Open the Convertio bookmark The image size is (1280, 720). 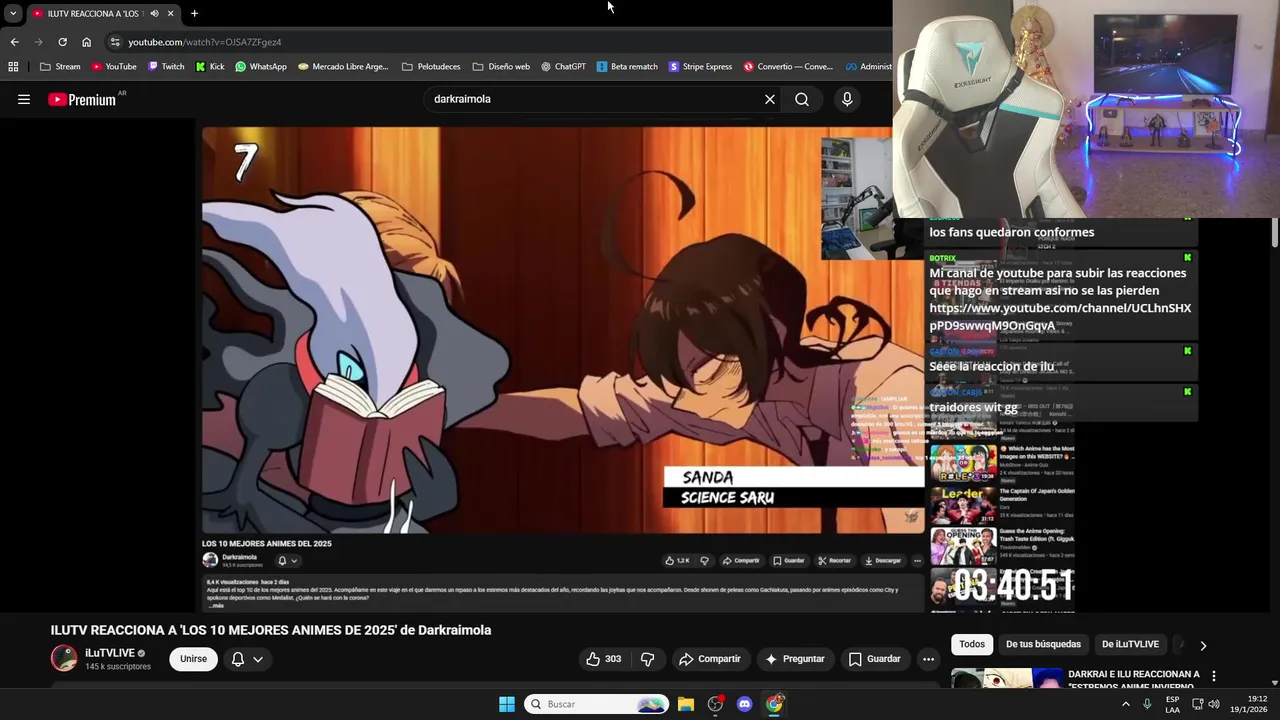(788, 67)
